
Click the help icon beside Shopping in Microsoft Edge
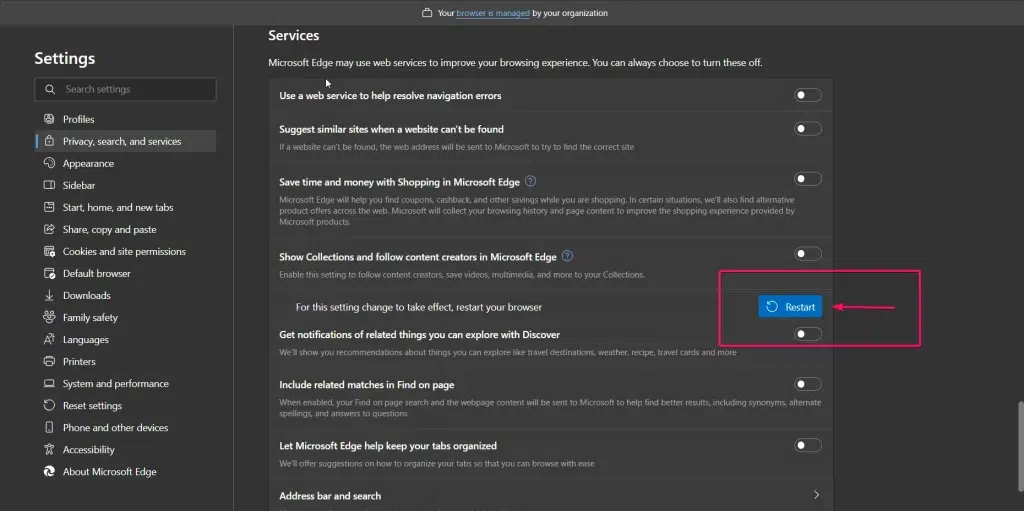click(x=531, y=181)
